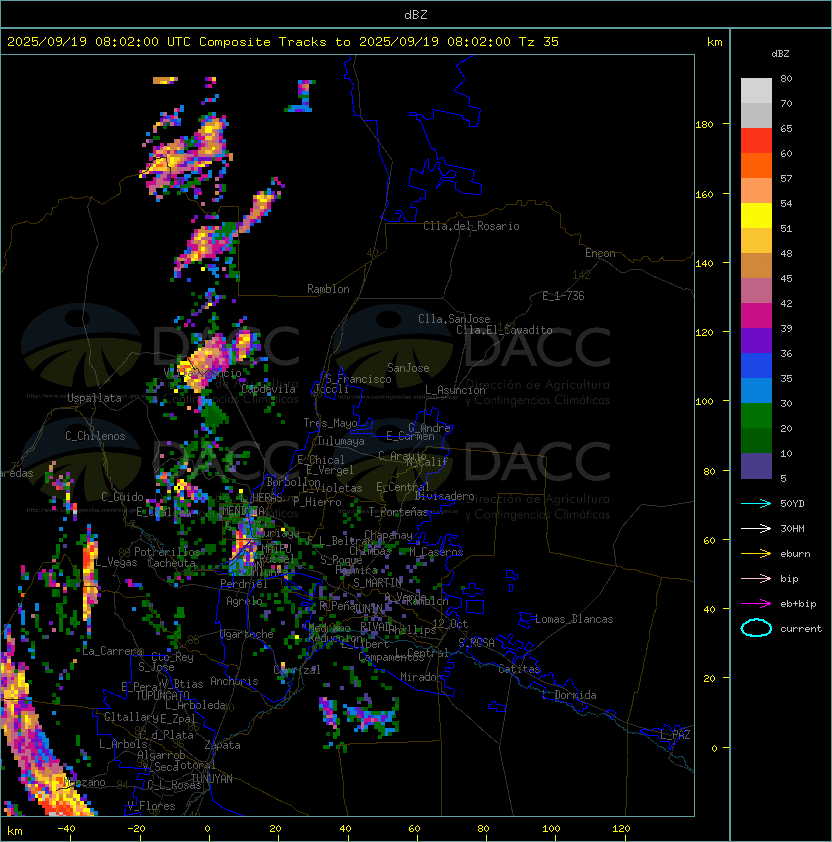The width and height of the screenshot is (832, 842).
Task: Click the 65 value on dBZ scale
Action: 786,128
